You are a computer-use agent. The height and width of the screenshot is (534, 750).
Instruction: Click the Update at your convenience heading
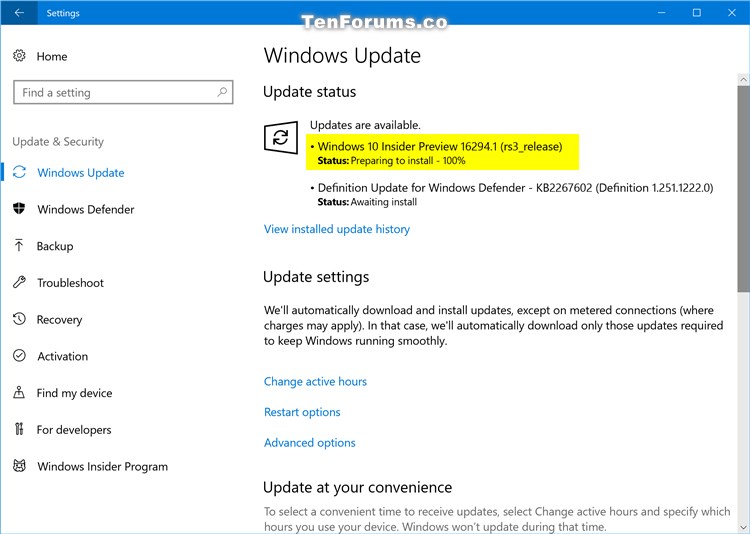click(x=357, y=488)
